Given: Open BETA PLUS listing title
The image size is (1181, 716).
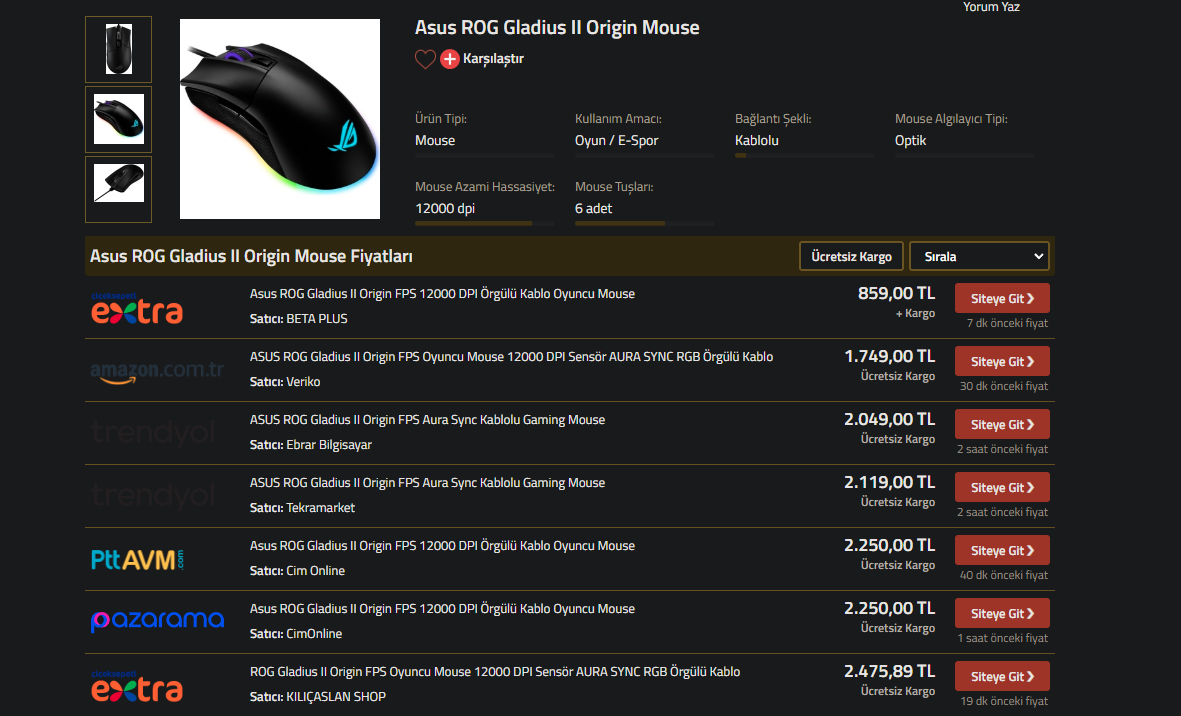Looking at the screenshot, I should [442, 294].
